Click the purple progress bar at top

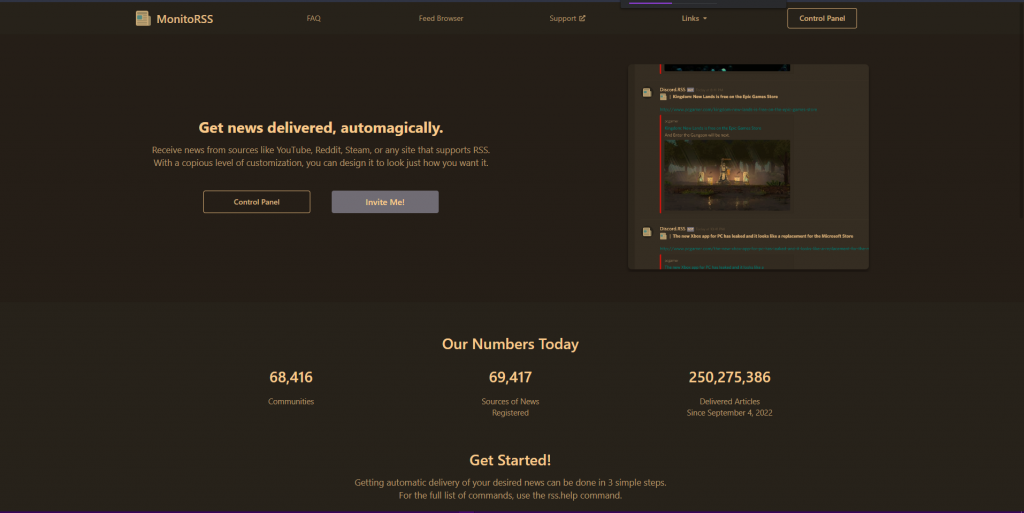point(648,3)
